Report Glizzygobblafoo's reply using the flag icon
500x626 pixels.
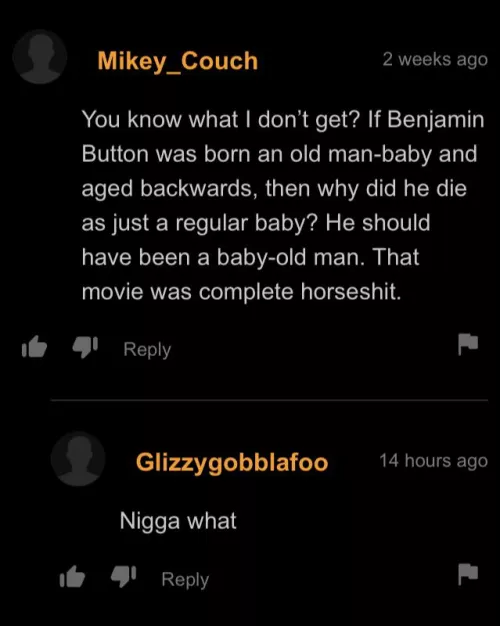[x=468, y=574]
